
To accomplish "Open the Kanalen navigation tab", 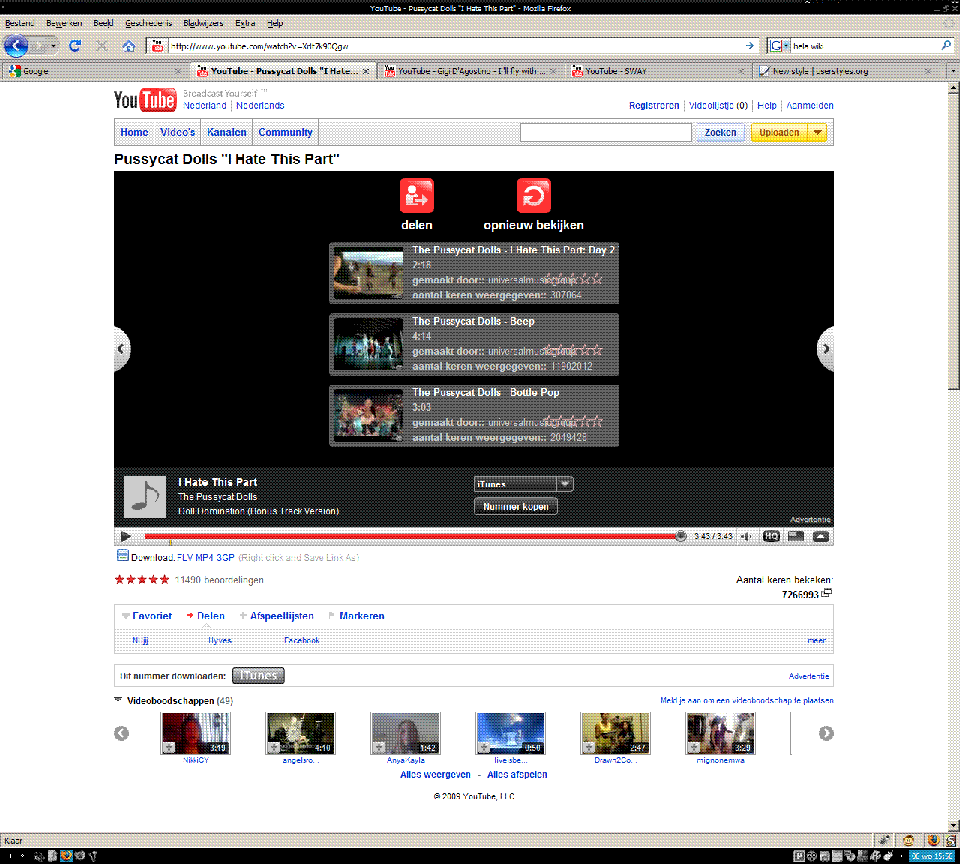I will [x=227, y=132].
